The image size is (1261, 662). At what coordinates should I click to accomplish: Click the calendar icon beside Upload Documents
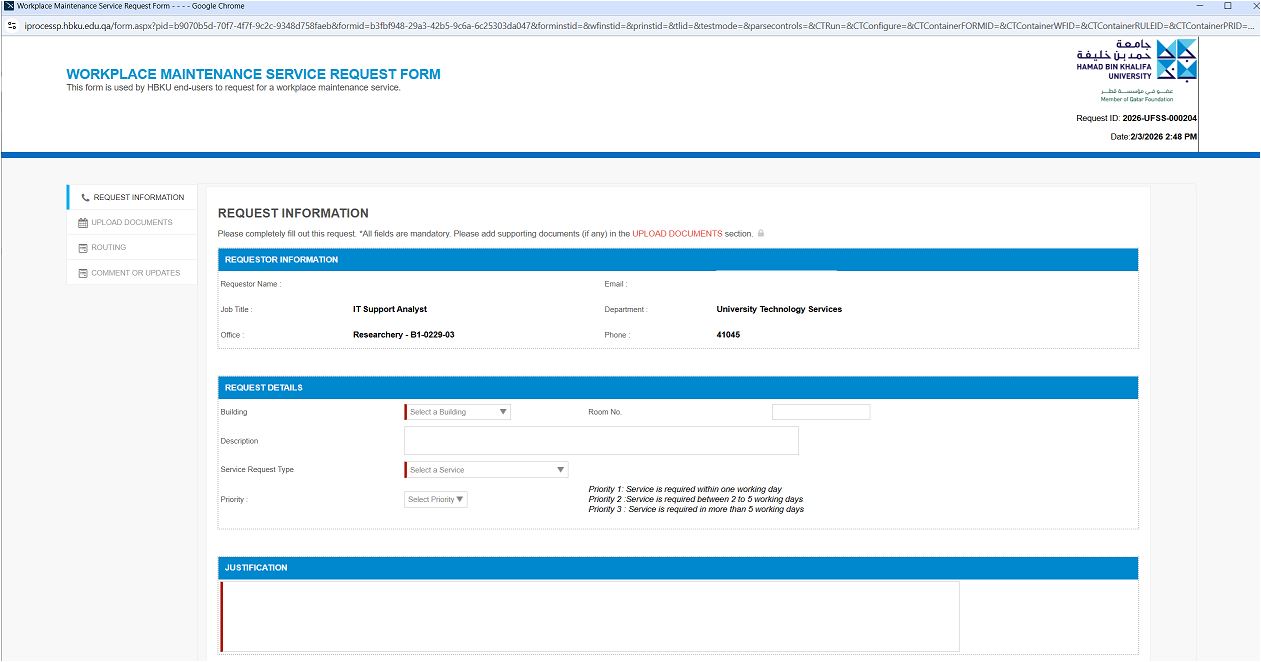[83, 223]
